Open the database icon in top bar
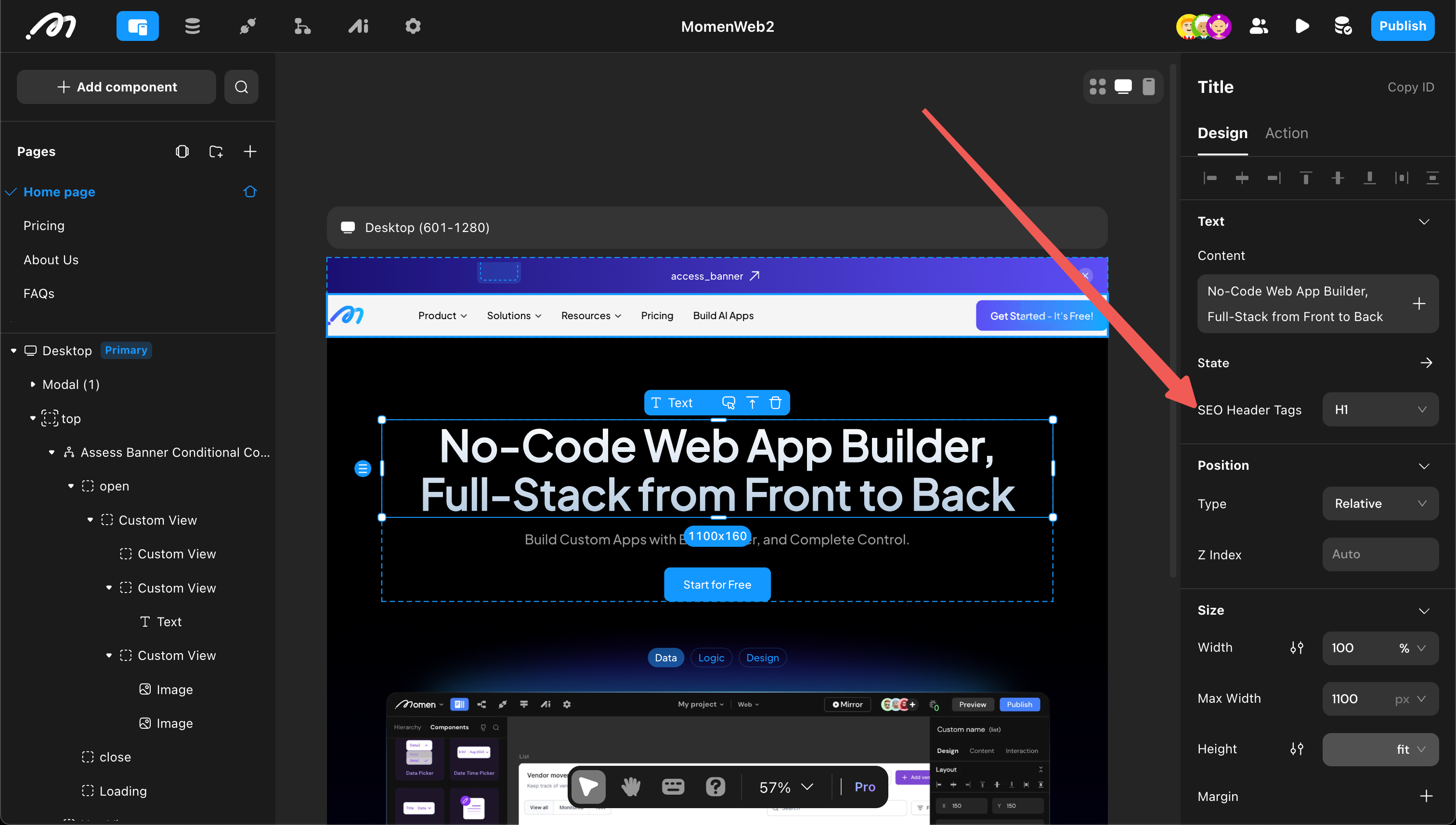The height and width of the screenshot is (825, 1456). pyautogui.click(x=193, y=26)
